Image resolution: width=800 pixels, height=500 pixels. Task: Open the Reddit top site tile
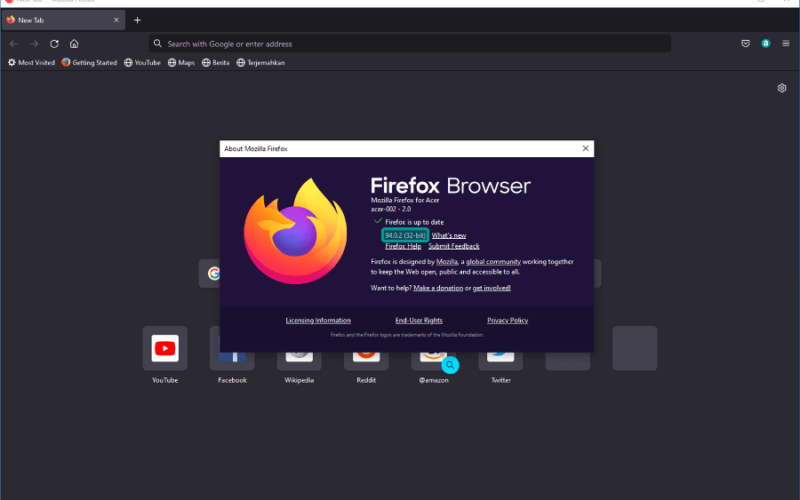pyautogui.click(x=366, y=360)
